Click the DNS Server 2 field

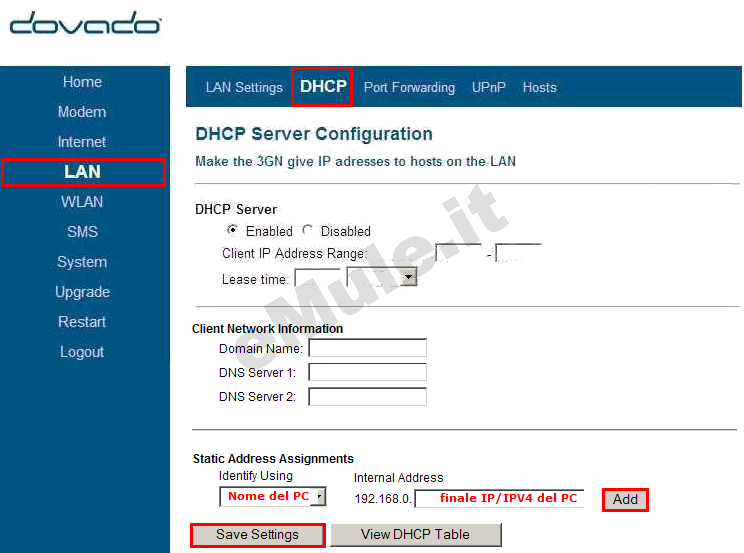pyautogui.click(x=368, y=396)
